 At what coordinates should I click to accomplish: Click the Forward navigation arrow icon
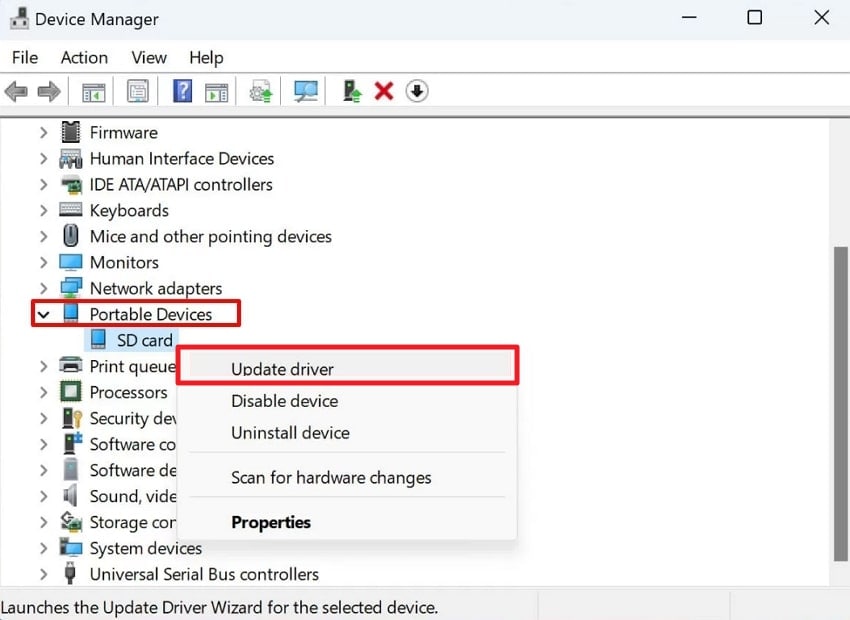coord(47,91)
